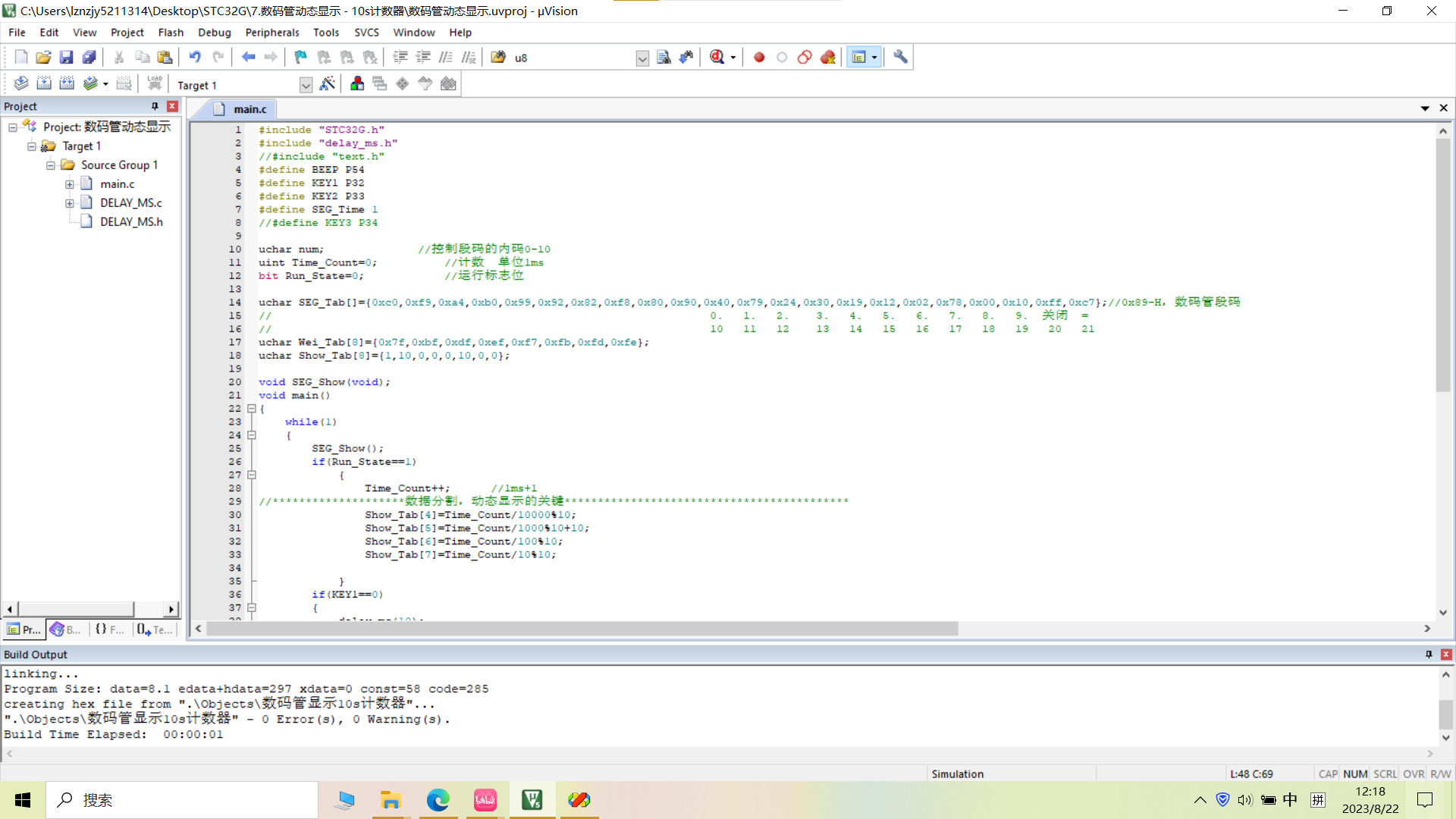1456x819 pixels.
Task: Rebuild all target files
Action: pyautogui.click(x=67, y=83)
